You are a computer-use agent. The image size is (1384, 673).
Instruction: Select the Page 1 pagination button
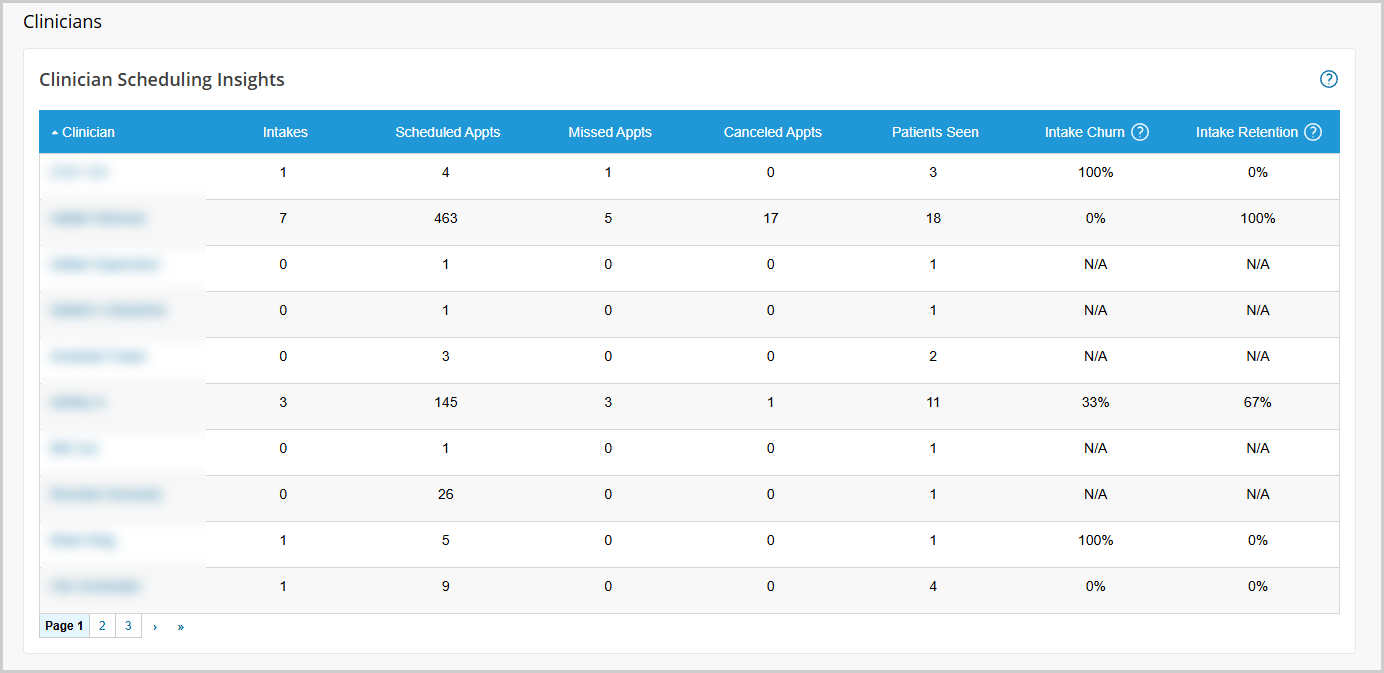pyautogui.click(x=64, y=626)
